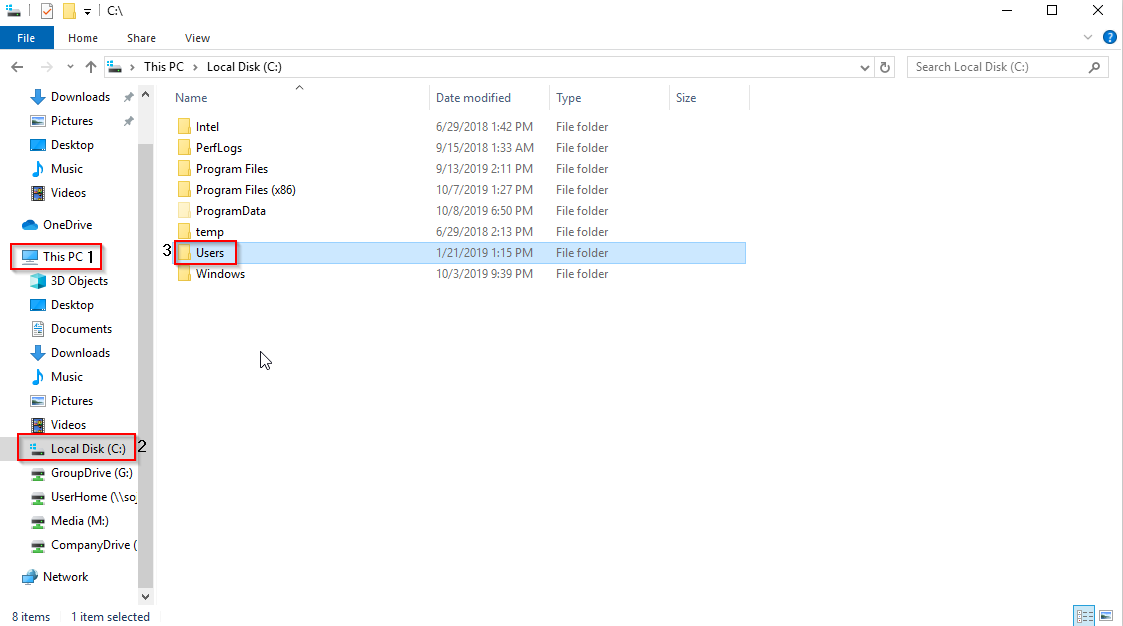This screenshot has height=626, width=1123.
Task: Go back with the Back button
Action: point(17,67)
